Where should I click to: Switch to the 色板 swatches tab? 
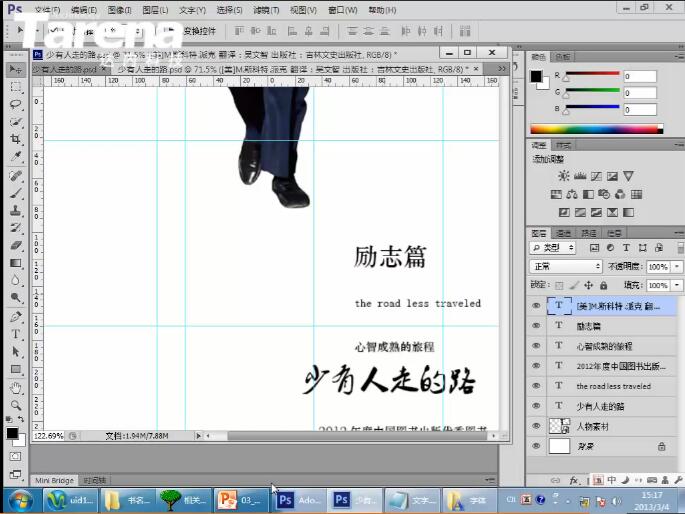563,57
